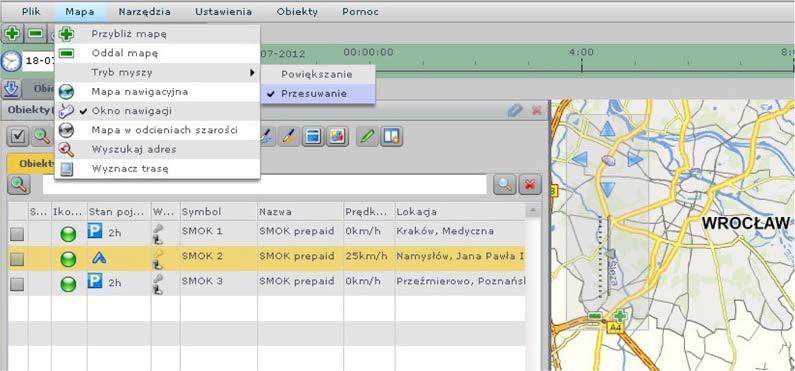Click green minus below map zoom slider
This screenshot has height=371, width=795.
point(595,316)
